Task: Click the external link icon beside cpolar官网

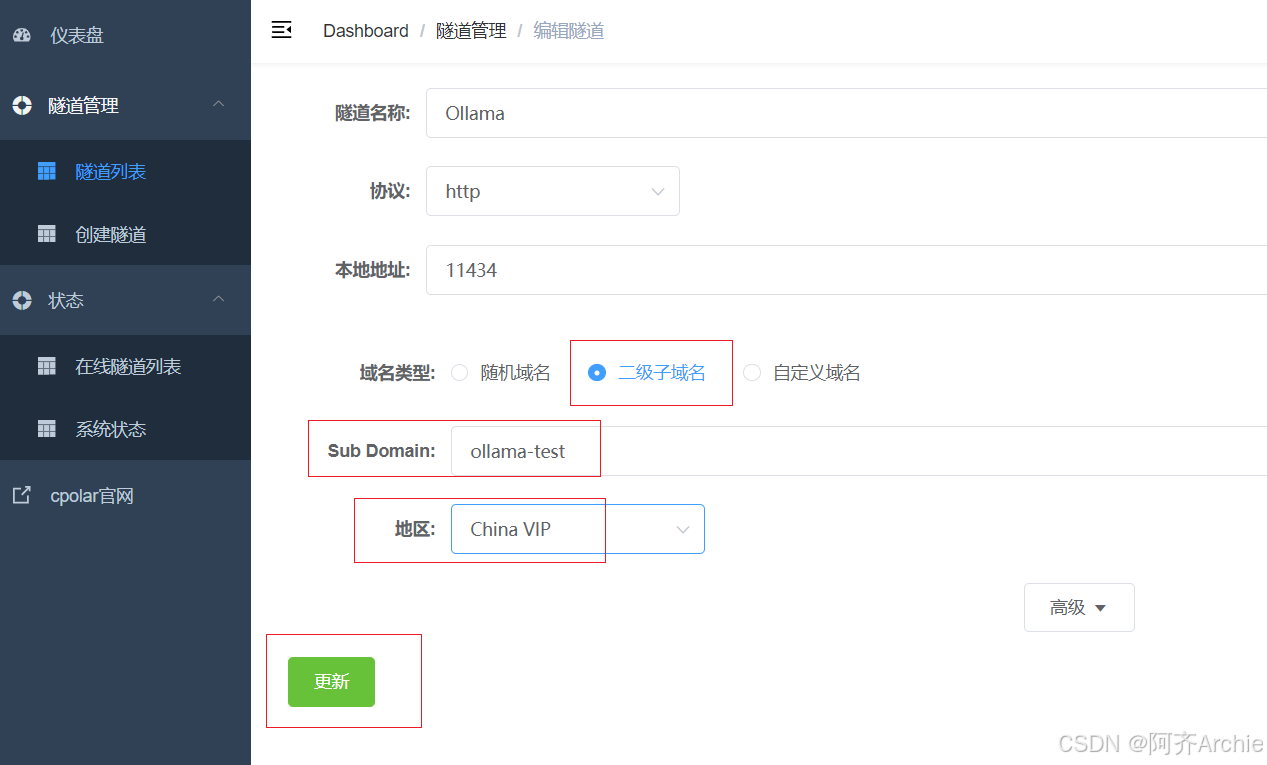Action: 21,495
